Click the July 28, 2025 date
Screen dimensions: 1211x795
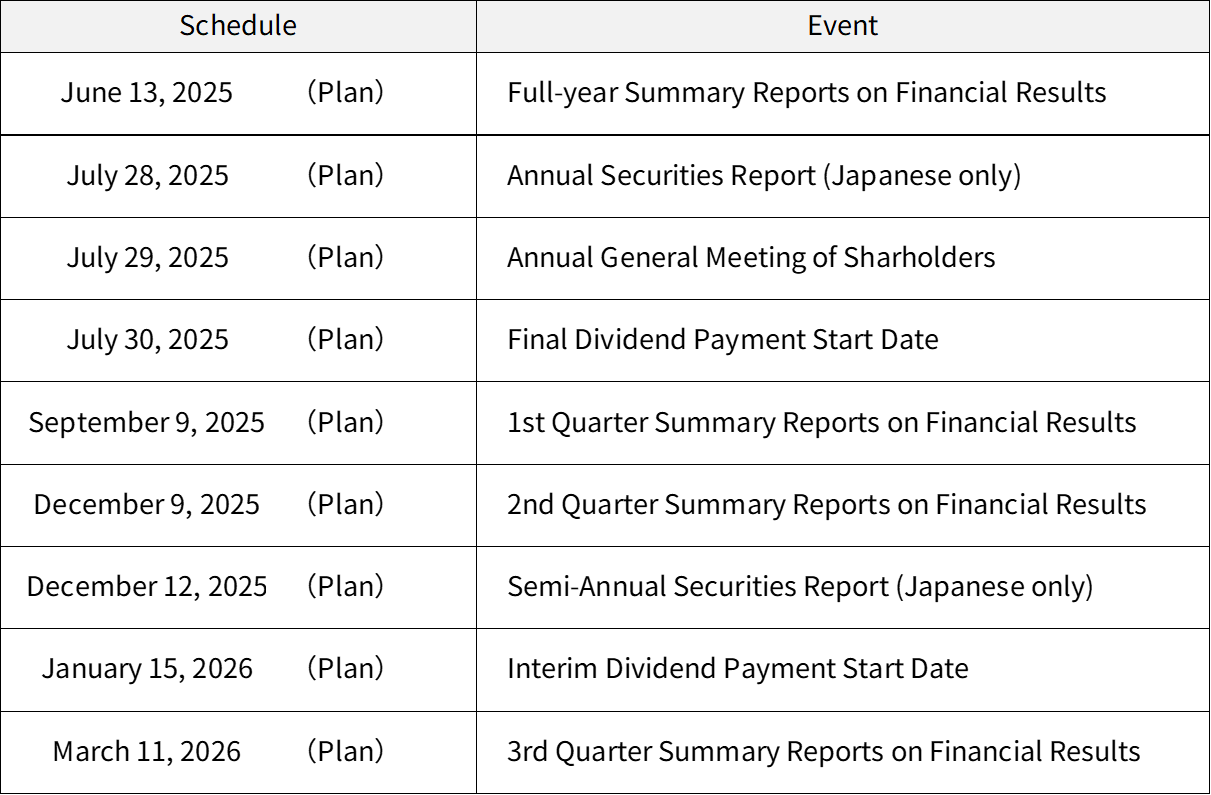coord(148,175)
